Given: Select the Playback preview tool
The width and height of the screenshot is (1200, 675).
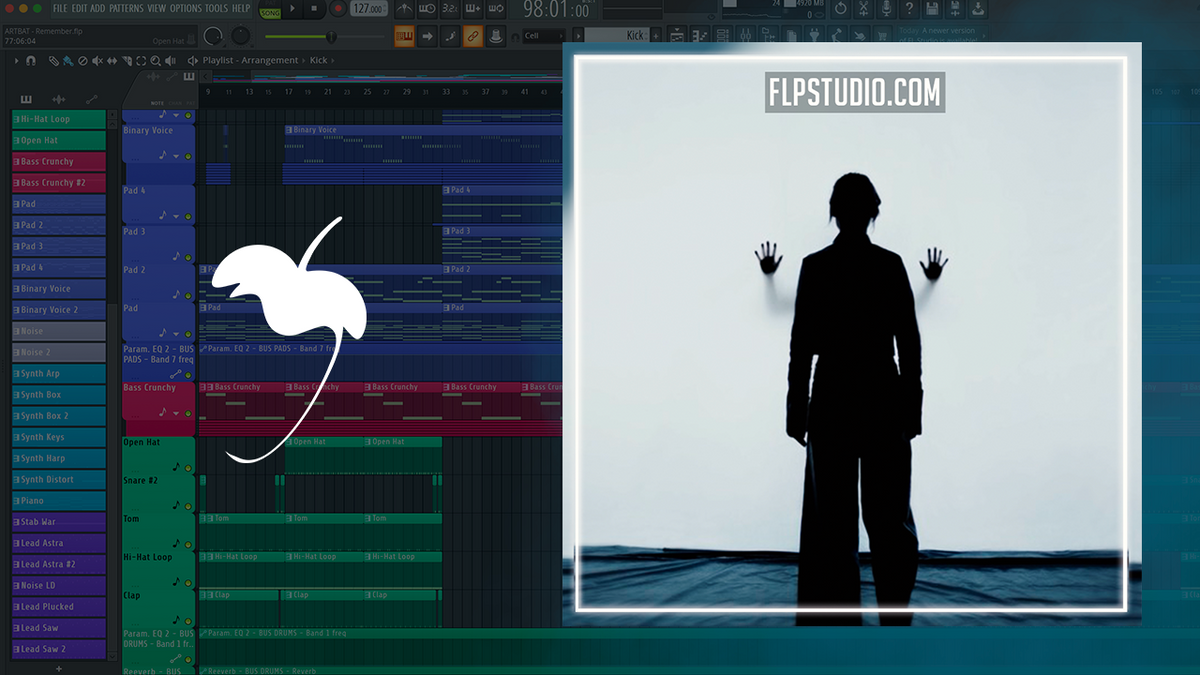Looking at the screenshot, I should [x=170, y=61].
